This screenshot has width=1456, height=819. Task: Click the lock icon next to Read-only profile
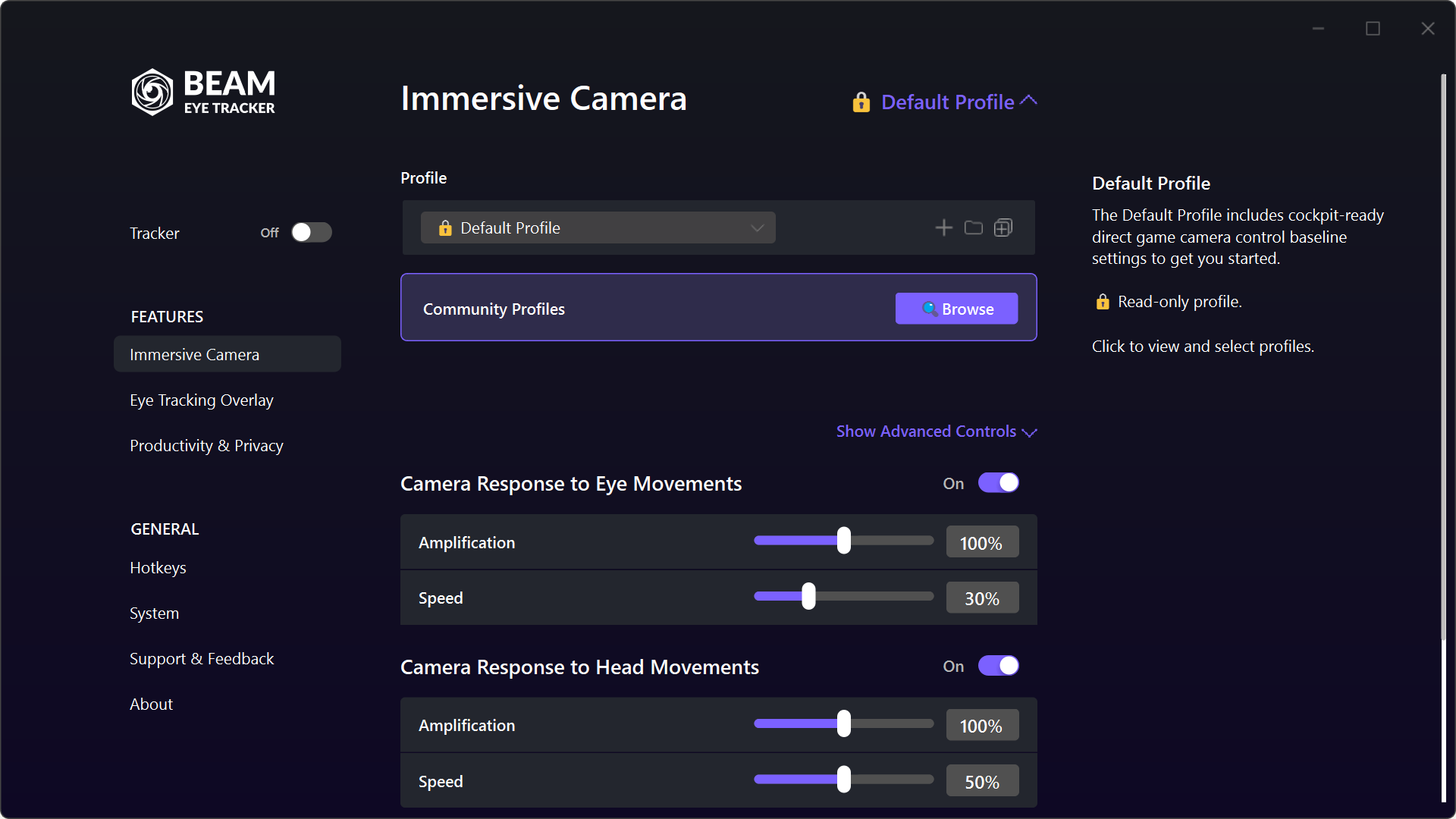(x=1103, y=302)
